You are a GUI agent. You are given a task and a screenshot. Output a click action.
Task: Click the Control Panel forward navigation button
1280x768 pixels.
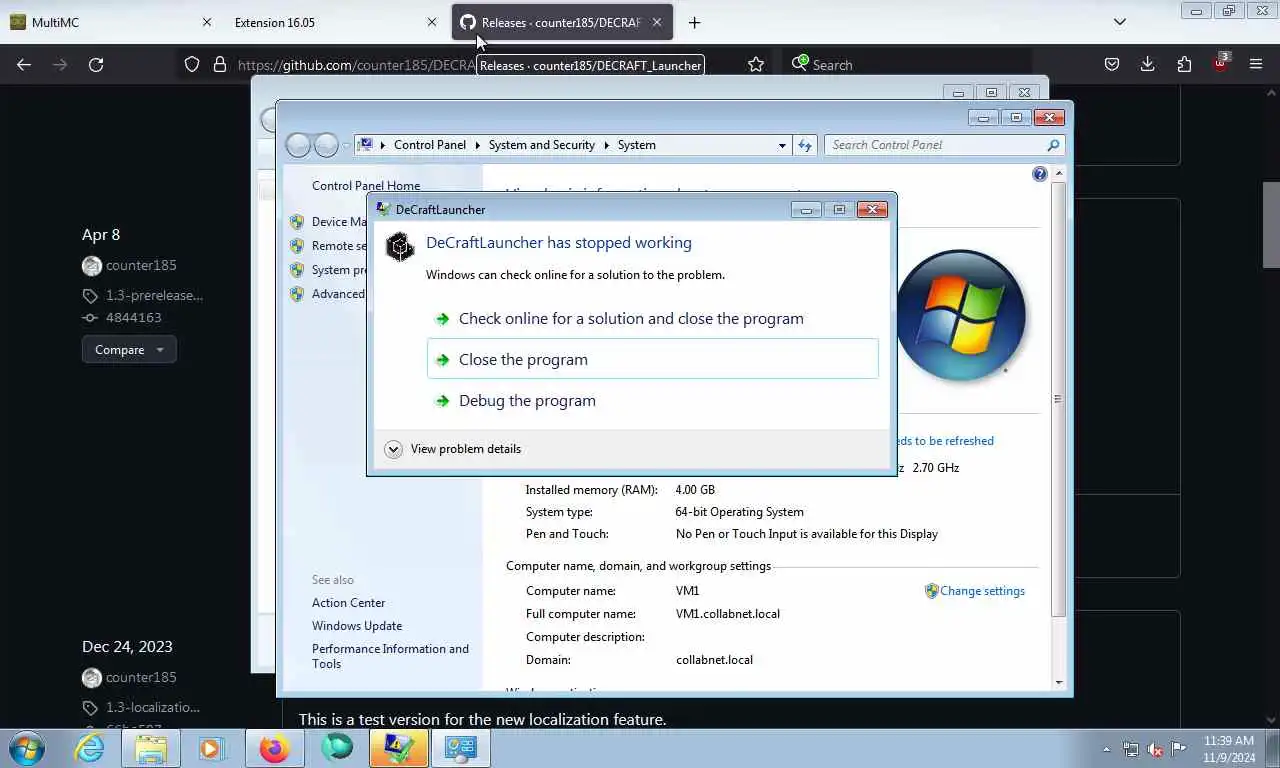click(326, 145)
